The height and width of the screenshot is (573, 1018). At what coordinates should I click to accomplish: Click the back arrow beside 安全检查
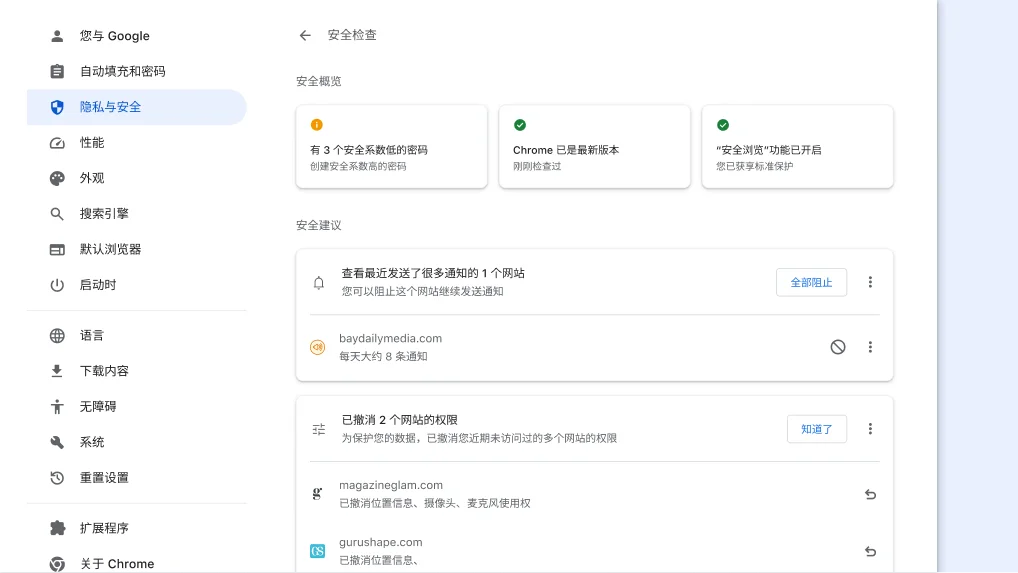click(x=305, y=35)
